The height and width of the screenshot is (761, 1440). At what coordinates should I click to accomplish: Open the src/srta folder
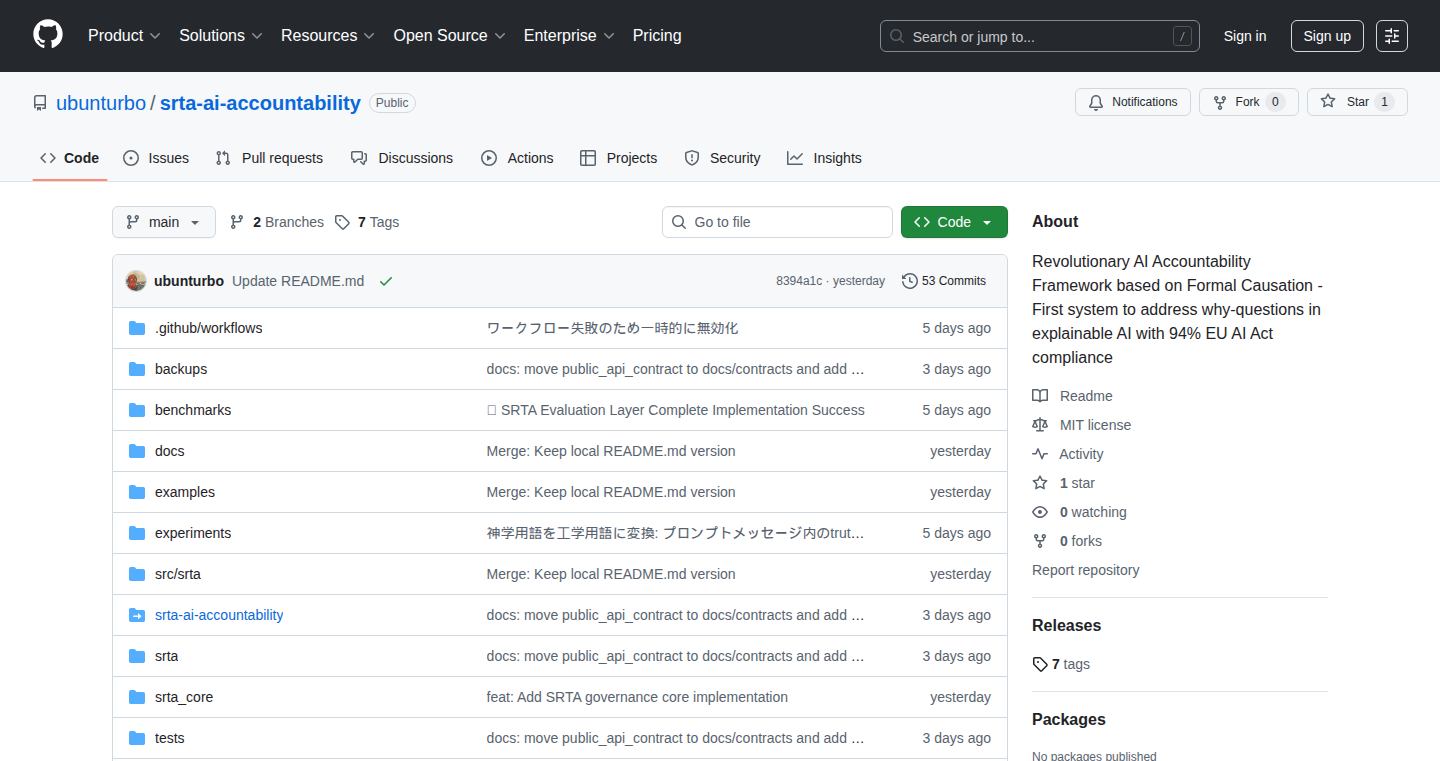coord(178,574)
